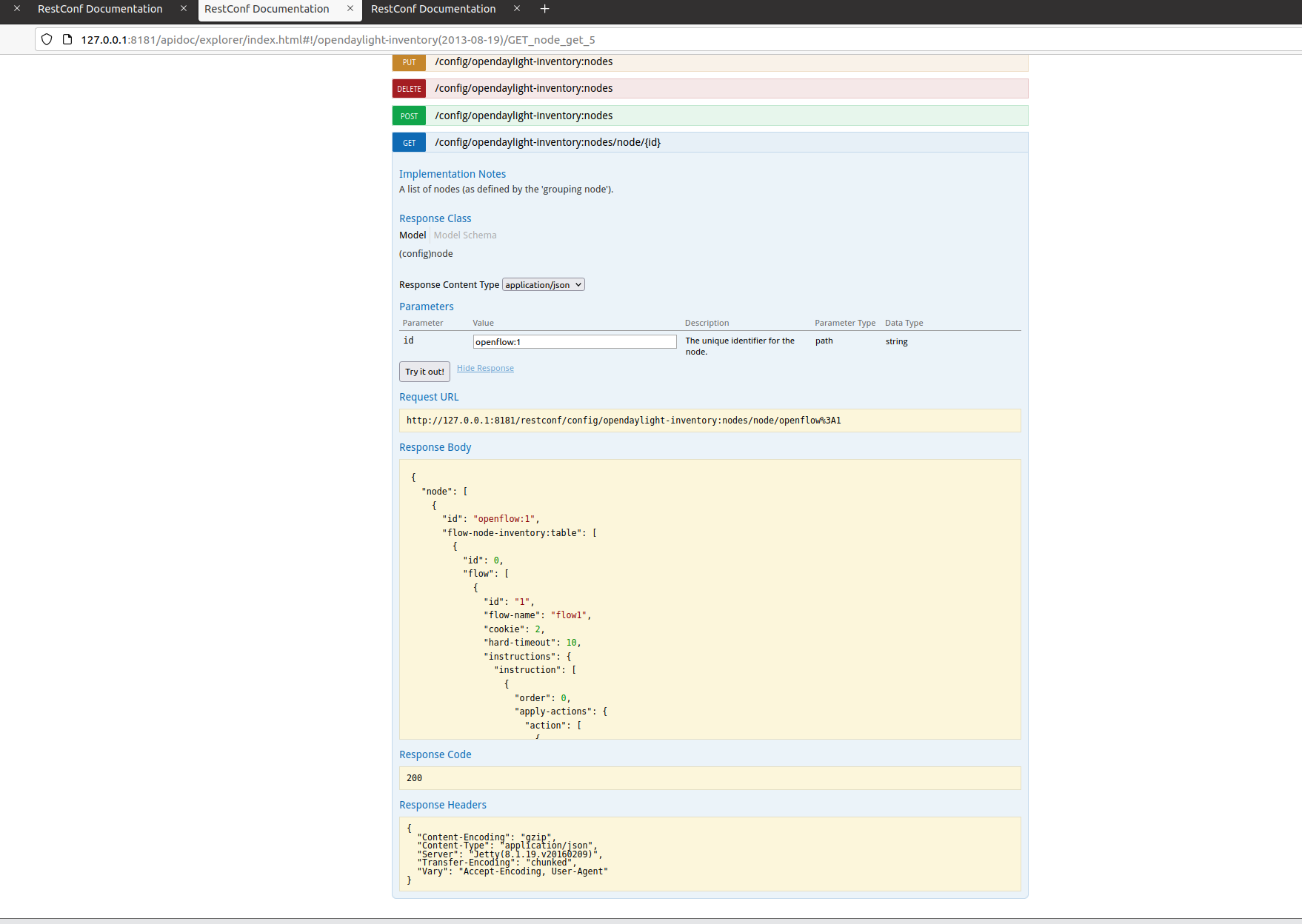Open a new browser tab with the plus icon
Screen dimensions: 1302x924
544,9
